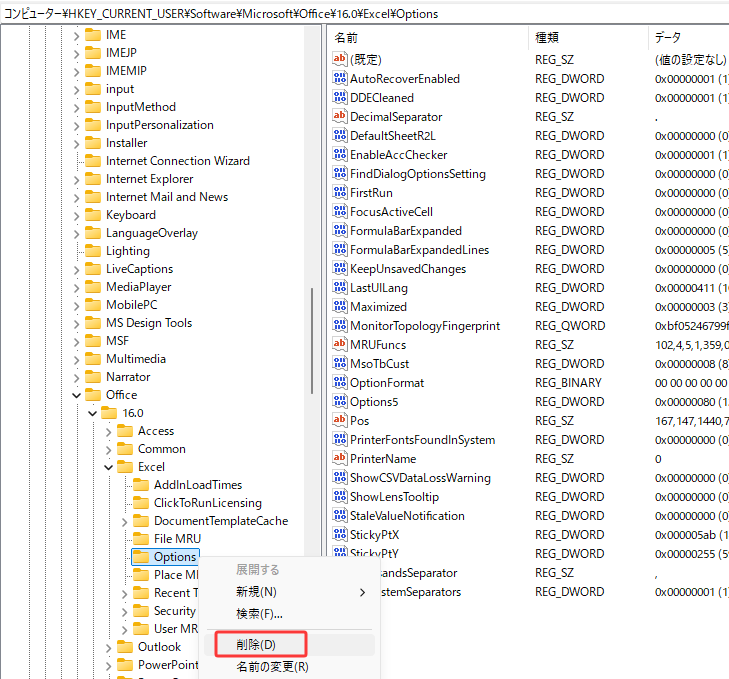This screenshot has height=679, width=729.
Task: Click the PrinterName string value icon
Action: (x=340, y=458)
